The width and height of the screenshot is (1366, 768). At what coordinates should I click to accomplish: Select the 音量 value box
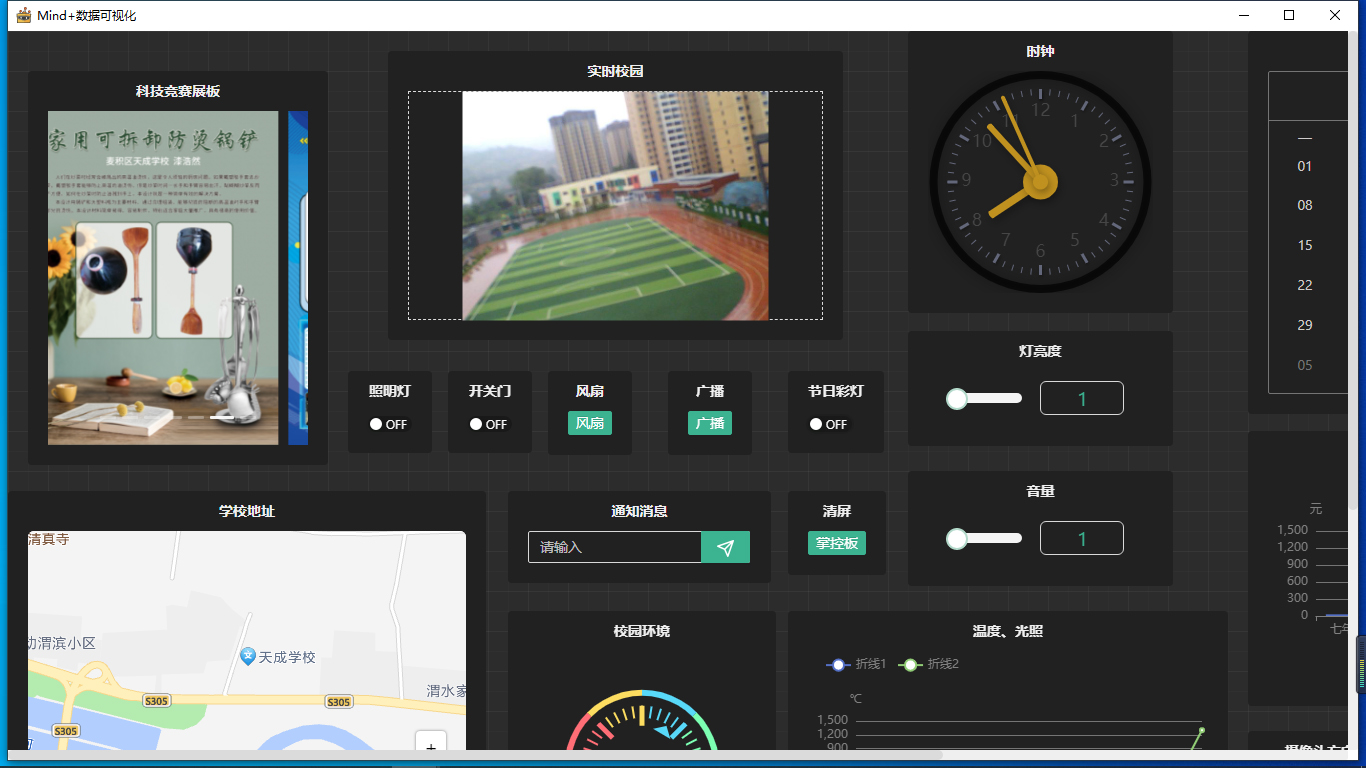pyautogui.click(x=1082, y=538)
